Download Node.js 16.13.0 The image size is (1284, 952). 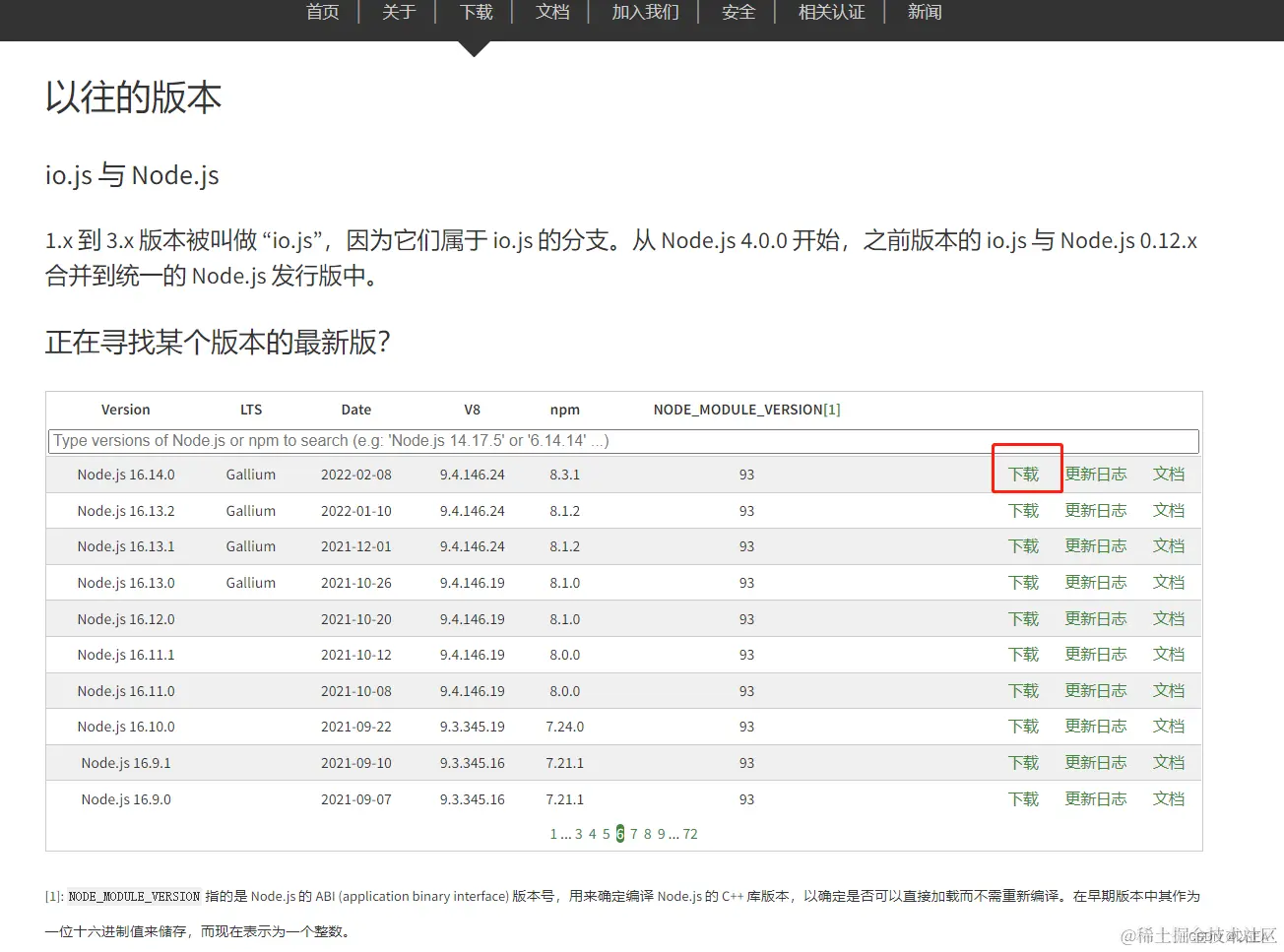click(1023, 583)
